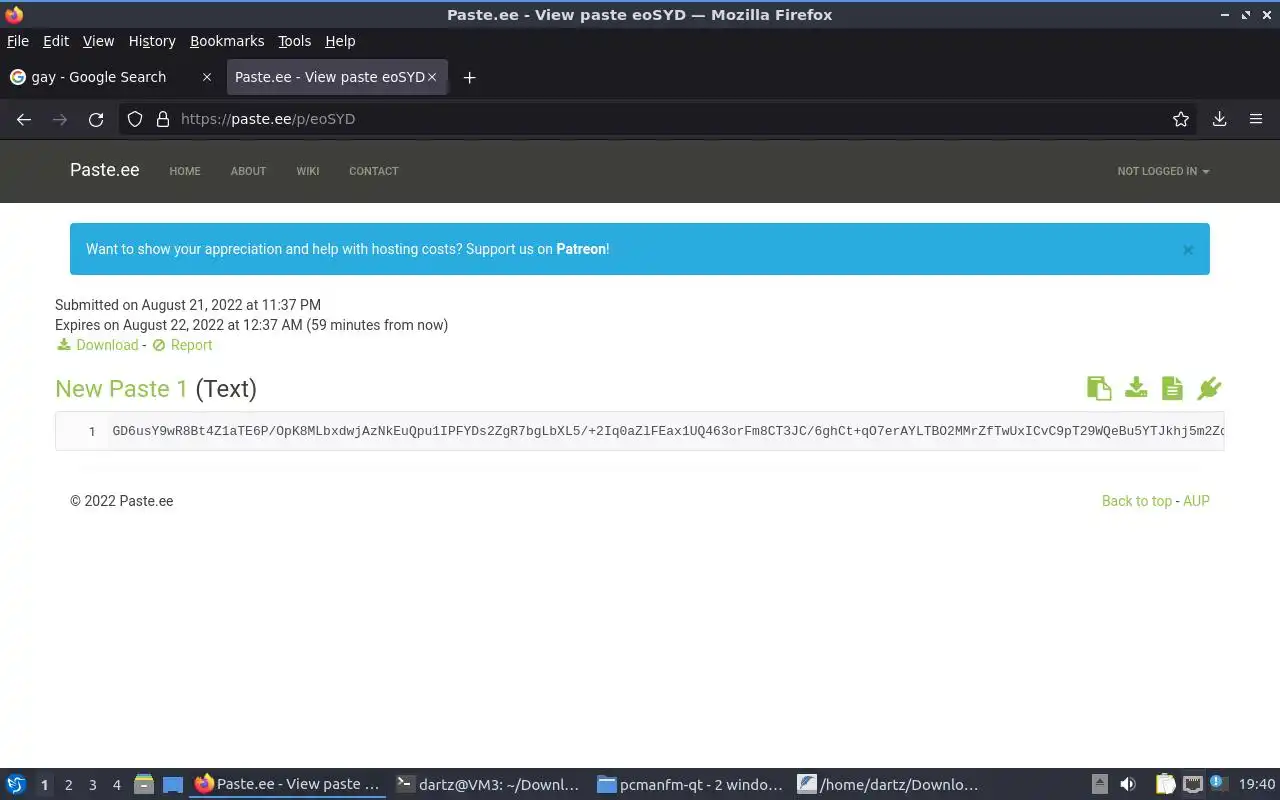Open the Help menu
1280x800 pixels.
[x=340, y=41]
